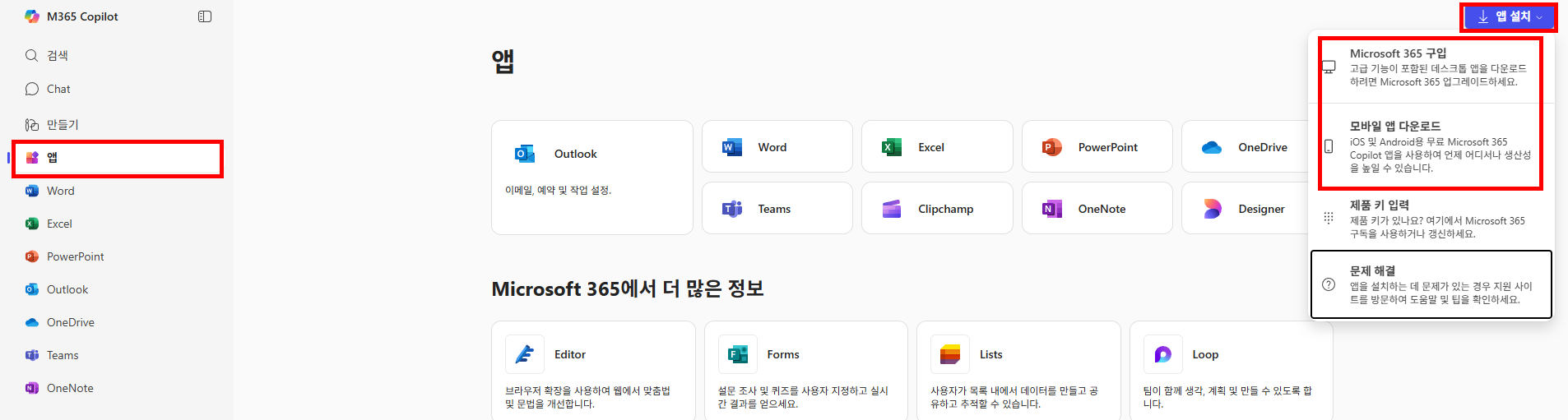
Task: Open the Excel label in the sidebar
Action: point(59,224)
